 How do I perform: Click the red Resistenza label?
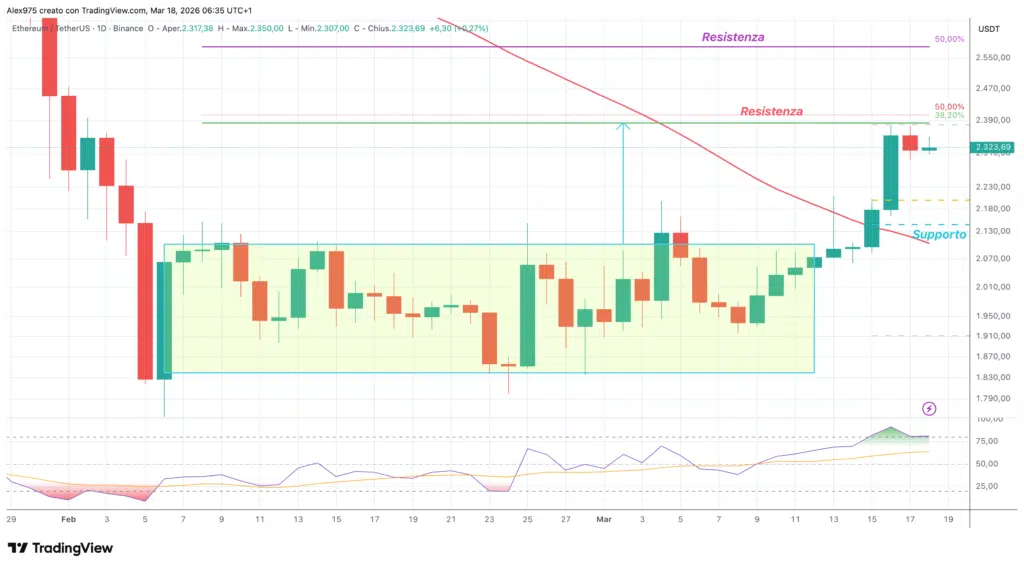[x=771, y=111]
